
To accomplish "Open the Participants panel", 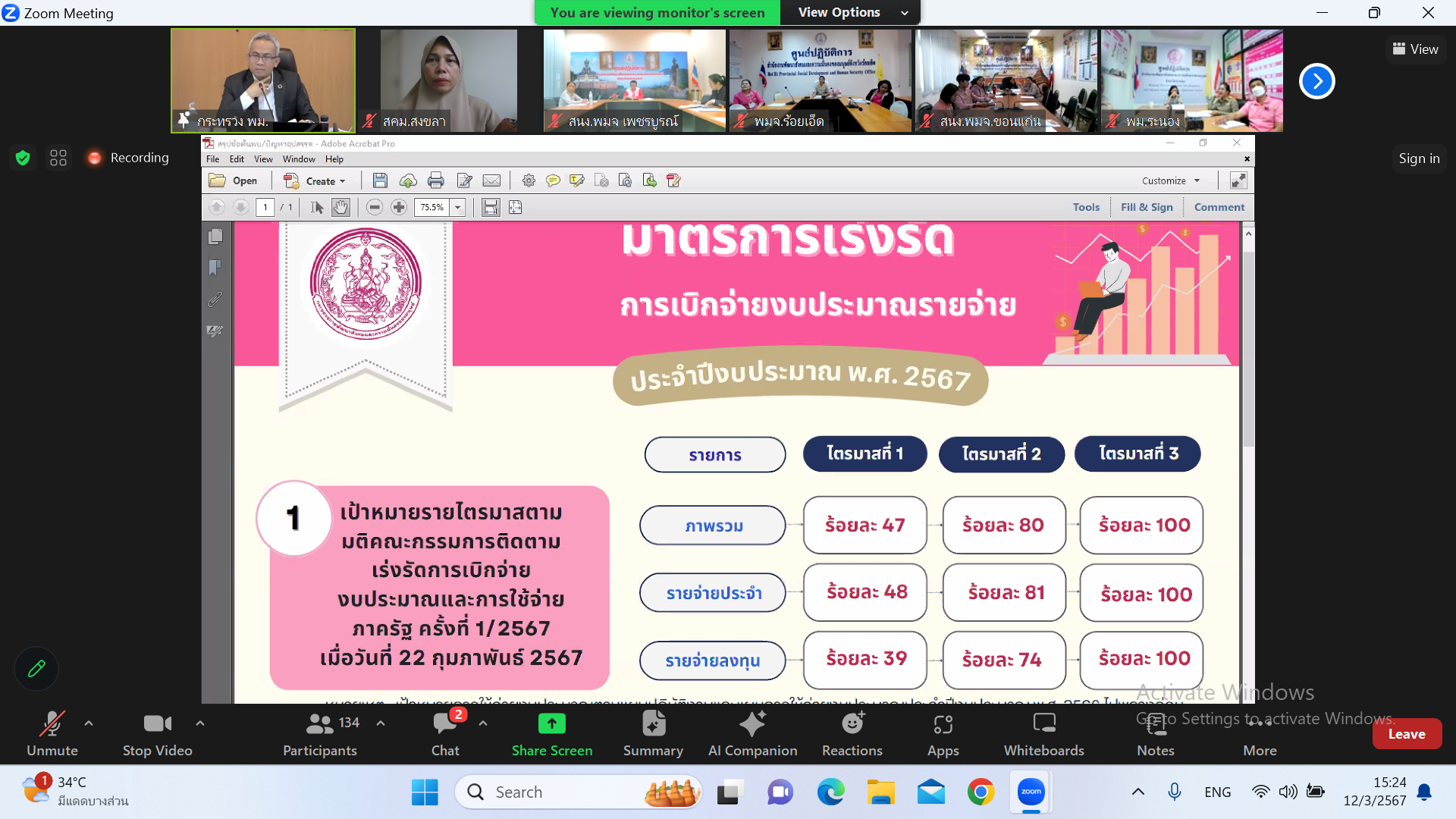I will coord(320,734).
